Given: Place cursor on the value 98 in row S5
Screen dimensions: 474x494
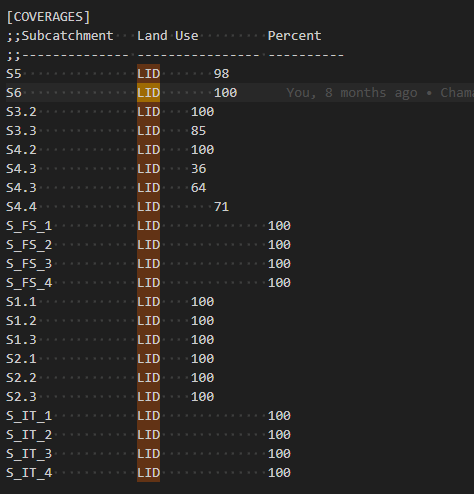Looking at the screenshot, I should coord(221,74).
